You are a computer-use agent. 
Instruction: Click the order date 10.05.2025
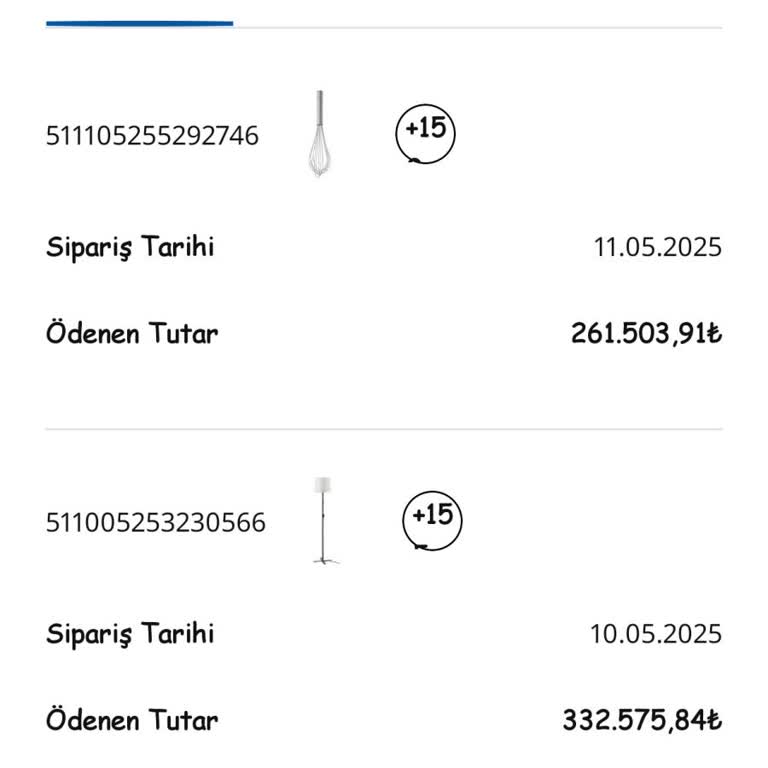tap(655, 634)
